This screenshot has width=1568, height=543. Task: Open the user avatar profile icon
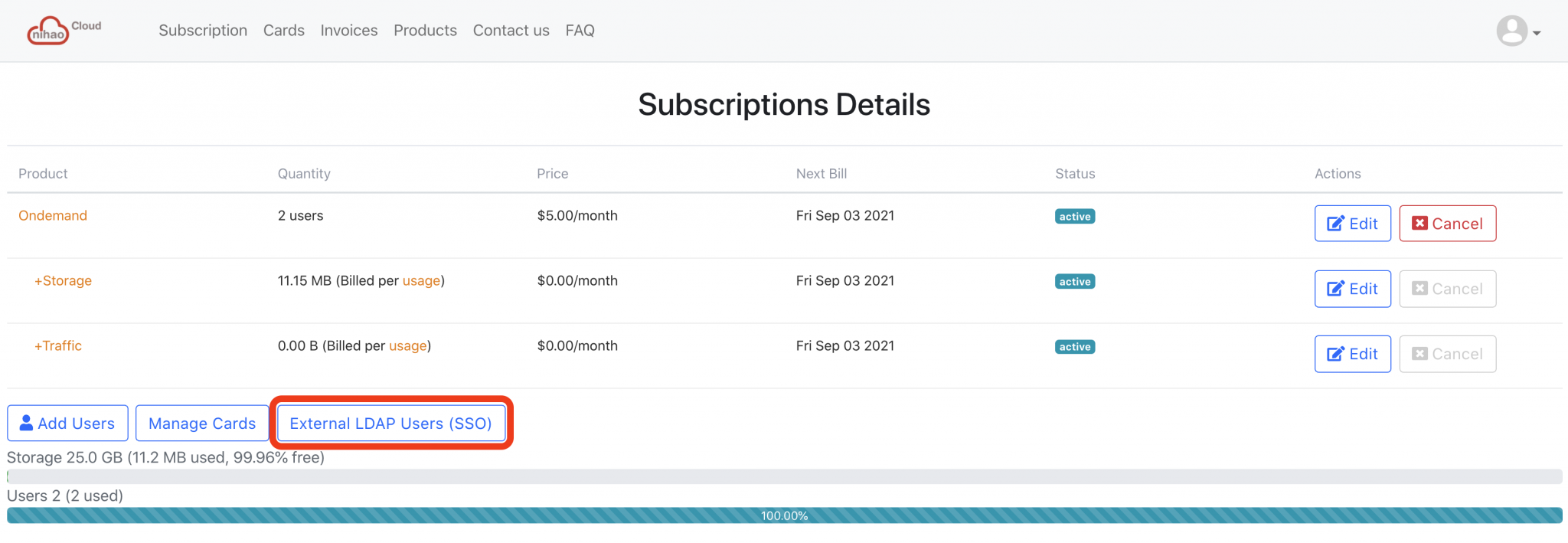[x=1511, y=31]
